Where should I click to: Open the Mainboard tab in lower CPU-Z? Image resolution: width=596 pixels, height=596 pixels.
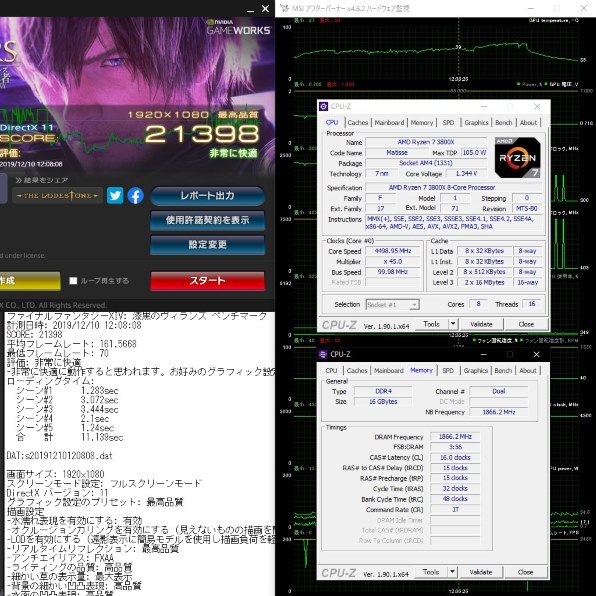388,370
